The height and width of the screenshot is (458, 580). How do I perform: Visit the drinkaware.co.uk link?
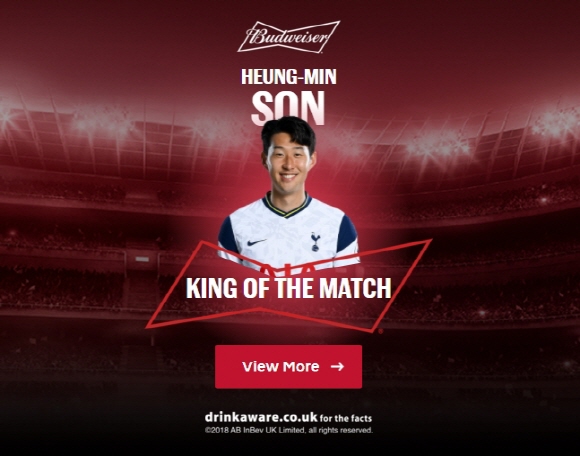tap(261, 417)
